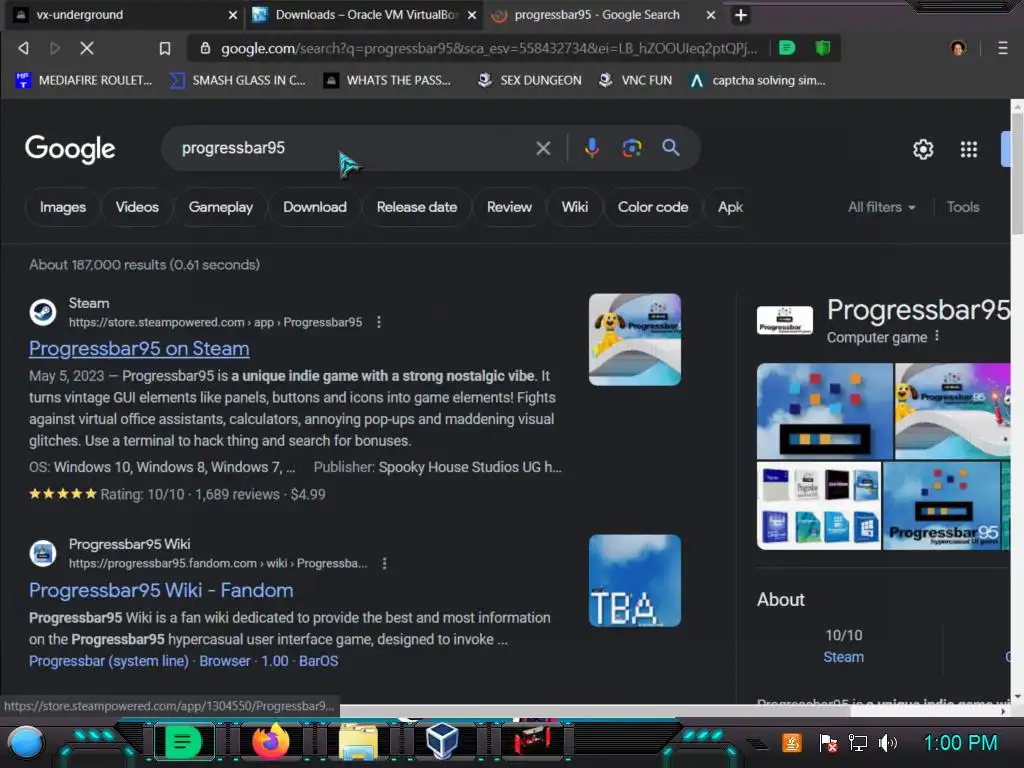Select the Wiki filter chip
Screen dimensions: 1024x768
pyautogui.click(x=575, y=207)
